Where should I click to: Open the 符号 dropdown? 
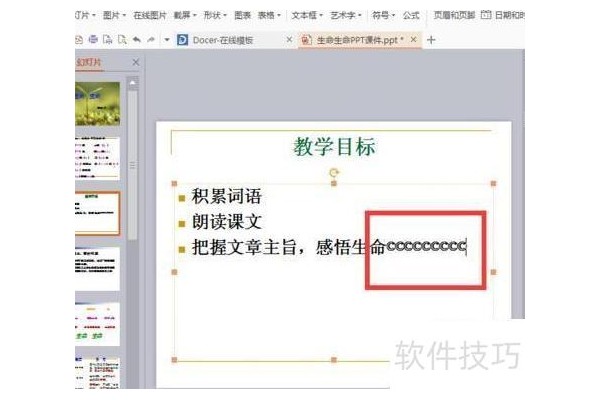point(383,15)
